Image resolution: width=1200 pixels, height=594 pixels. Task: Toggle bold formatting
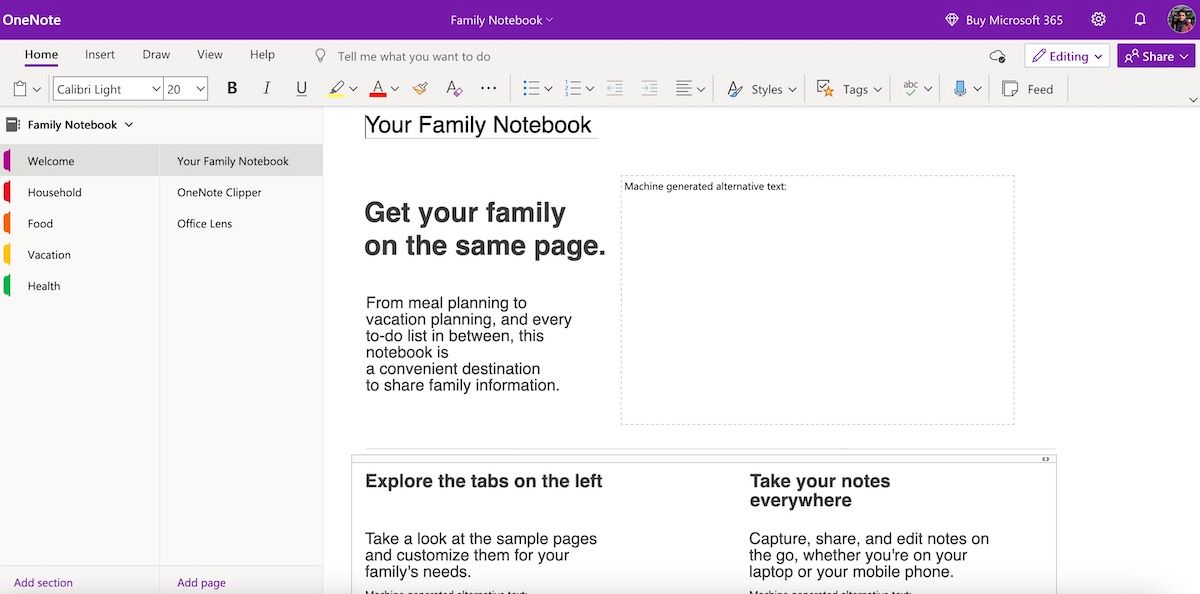(x=232, y=89)
